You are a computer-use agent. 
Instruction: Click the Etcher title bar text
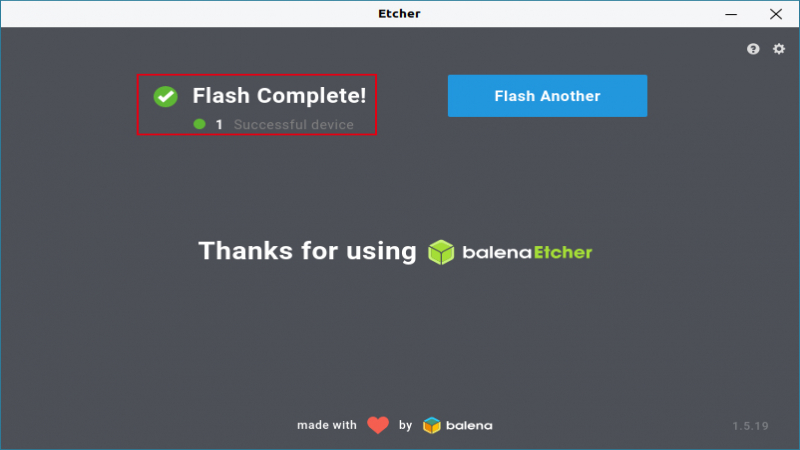[399, 14]
